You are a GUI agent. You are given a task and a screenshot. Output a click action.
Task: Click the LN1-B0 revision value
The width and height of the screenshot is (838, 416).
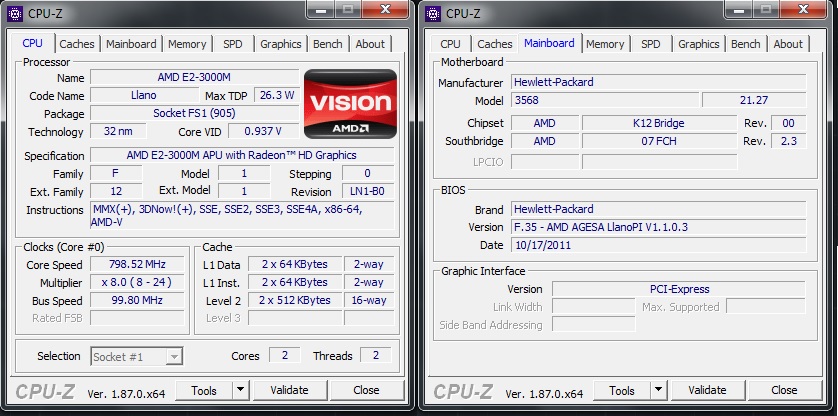click(x=367, y=191)
